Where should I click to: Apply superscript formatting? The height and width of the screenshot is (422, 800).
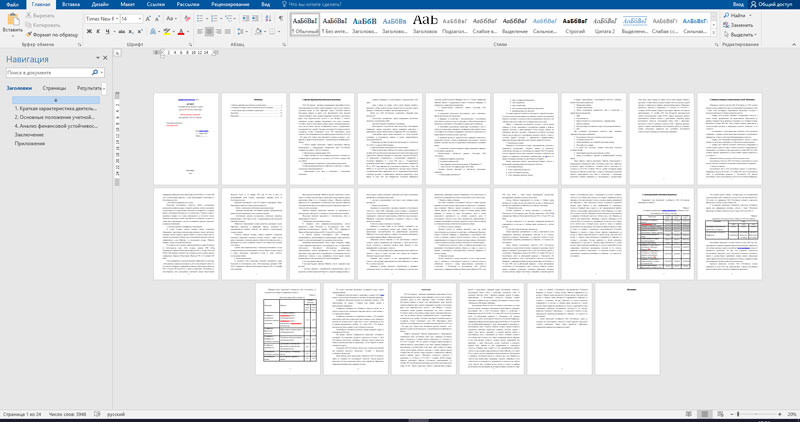139,32
